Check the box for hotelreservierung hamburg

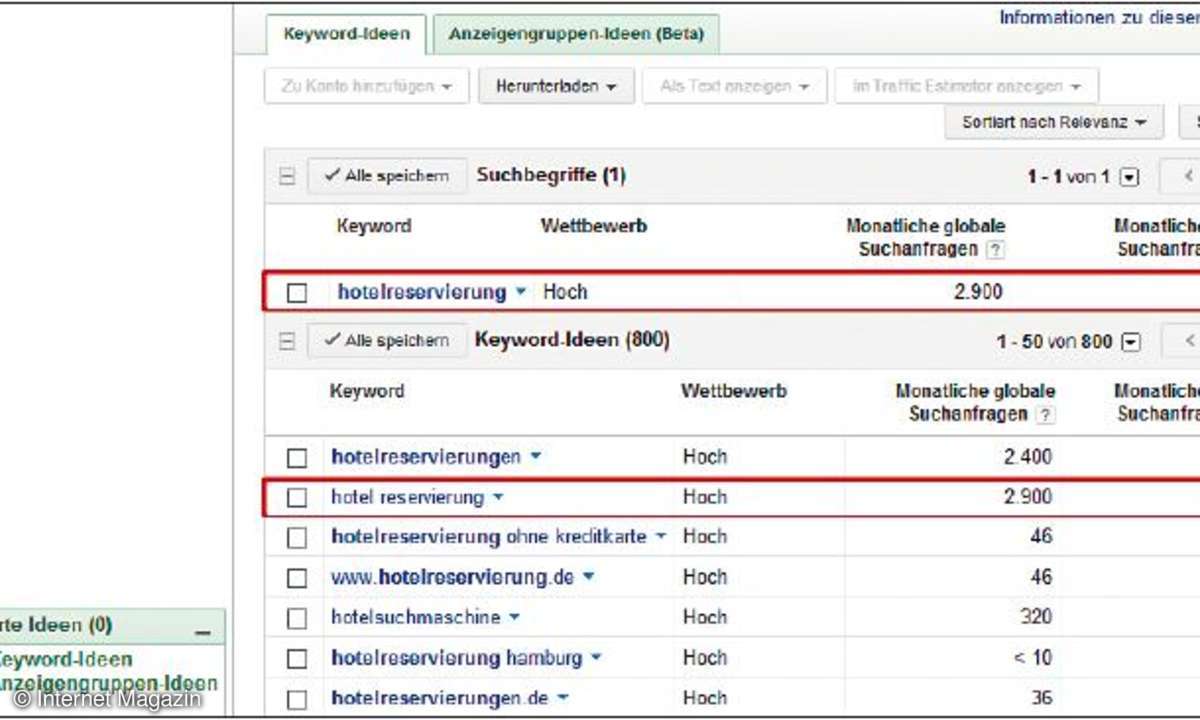[x=297, y=659]
